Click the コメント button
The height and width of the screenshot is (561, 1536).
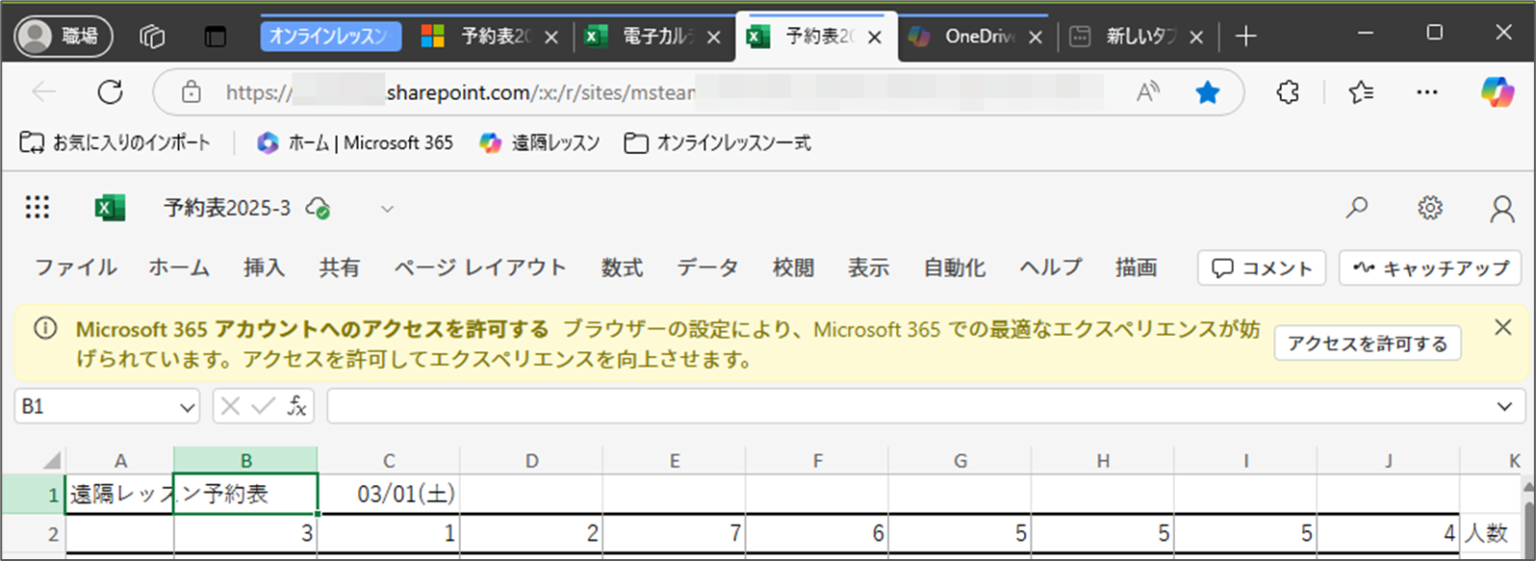tap(1262, 268)
